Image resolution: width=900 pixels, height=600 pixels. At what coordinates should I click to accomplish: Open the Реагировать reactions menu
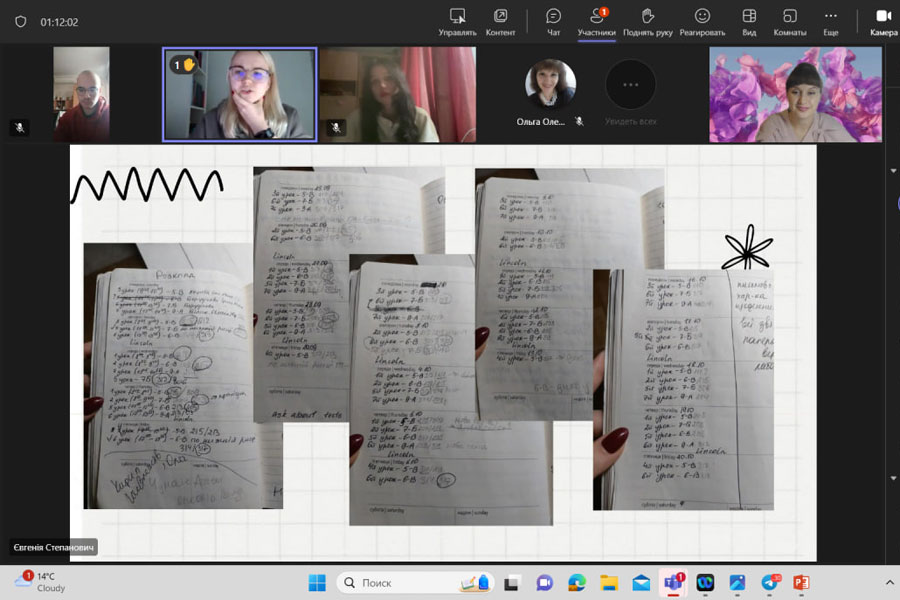pyautogui.click(x=702, y=21)
